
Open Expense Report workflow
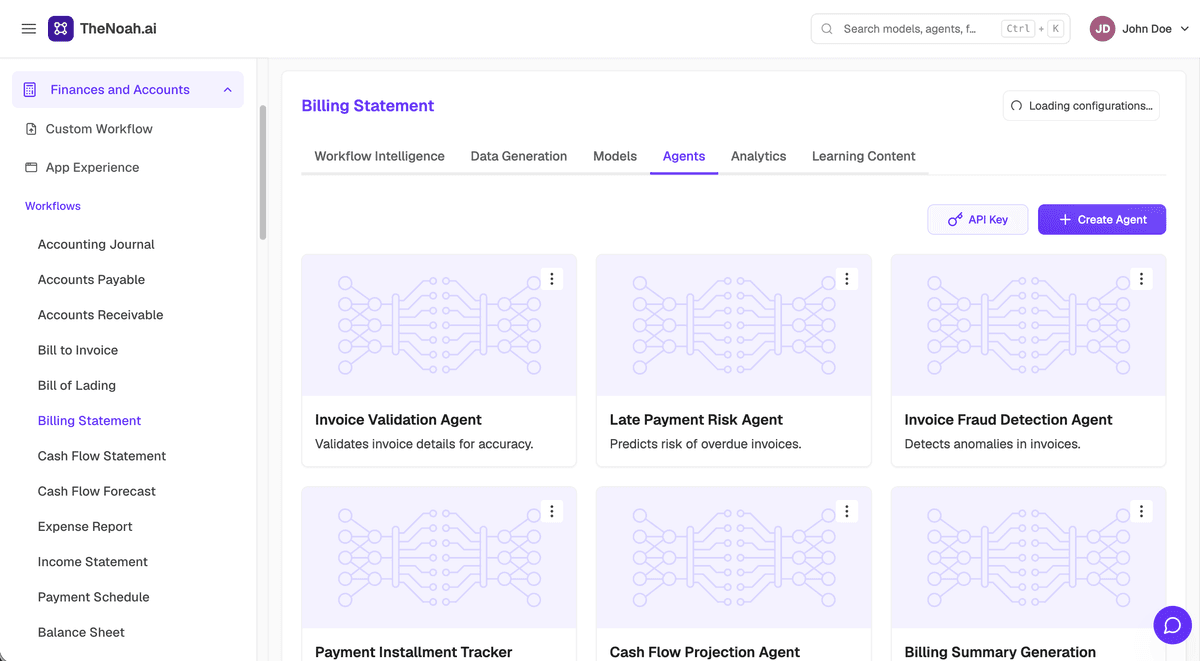pos(85,526)
